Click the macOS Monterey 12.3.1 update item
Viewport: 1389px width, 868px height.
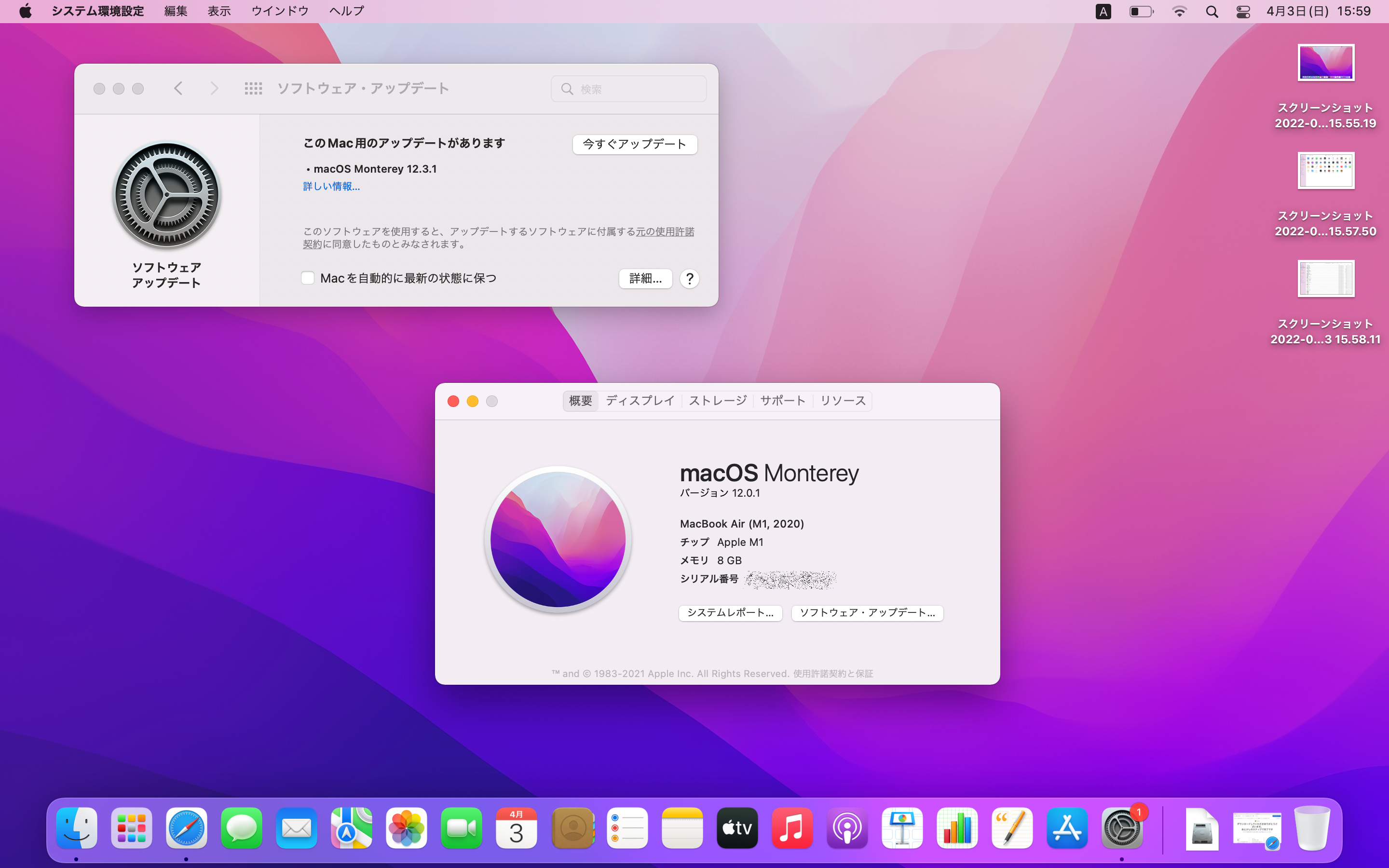coord(375,169)
